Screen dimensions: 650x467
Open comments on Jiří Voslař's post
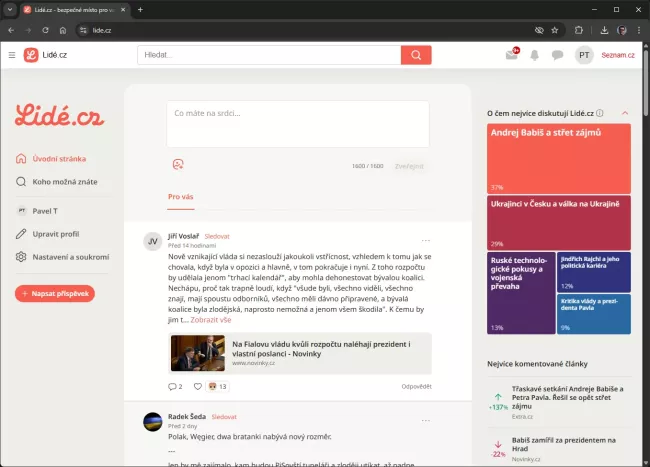174,386
